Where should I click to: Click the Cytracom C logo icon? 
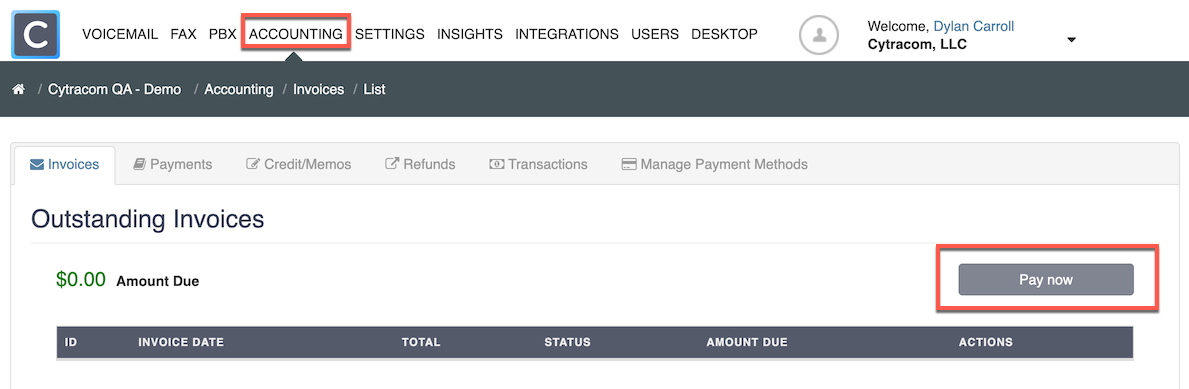tap(36, 34)
